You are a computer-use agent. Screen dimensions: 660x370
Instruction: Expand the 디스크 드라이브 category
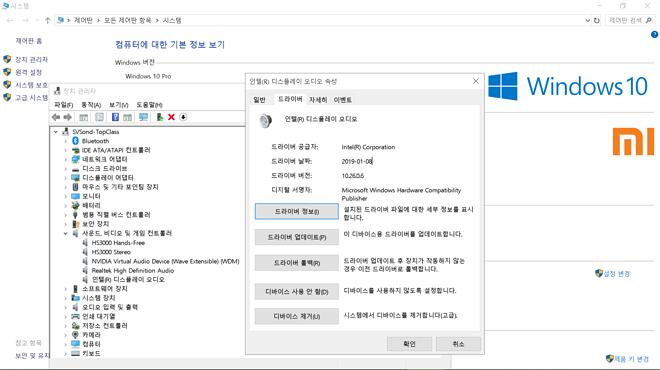(x=66, y=168)
